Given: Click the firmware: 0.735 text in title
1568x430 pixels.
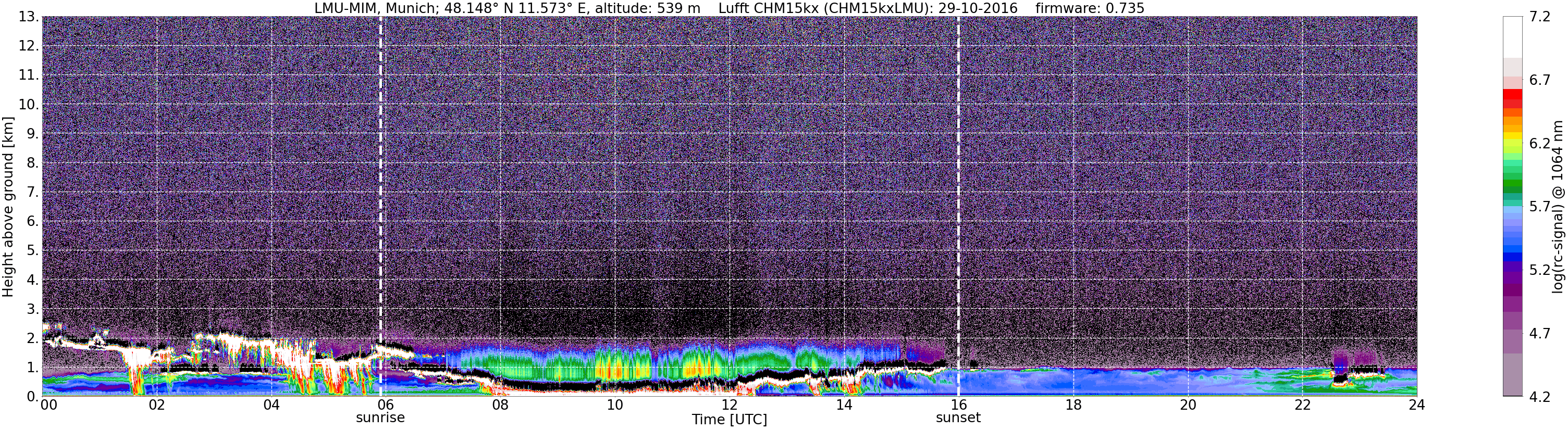Looking at the screenshot, I should [x=1090, y=8].
